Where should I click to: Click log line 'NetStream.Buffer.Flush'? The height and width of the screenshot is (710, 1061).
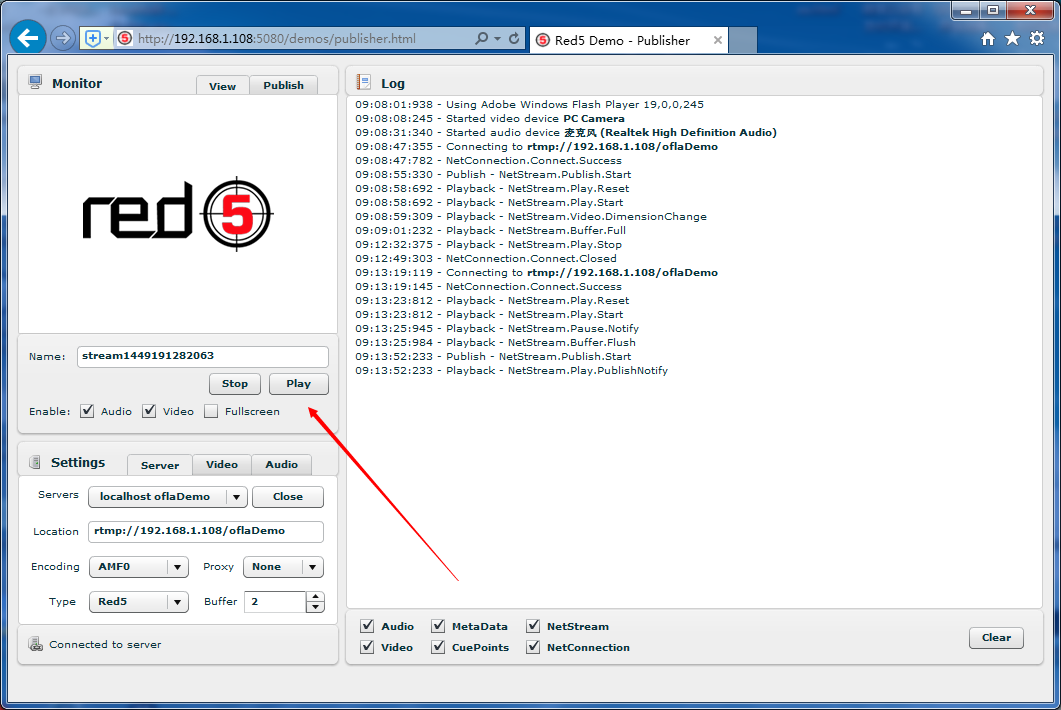click(x=495, y=342)
